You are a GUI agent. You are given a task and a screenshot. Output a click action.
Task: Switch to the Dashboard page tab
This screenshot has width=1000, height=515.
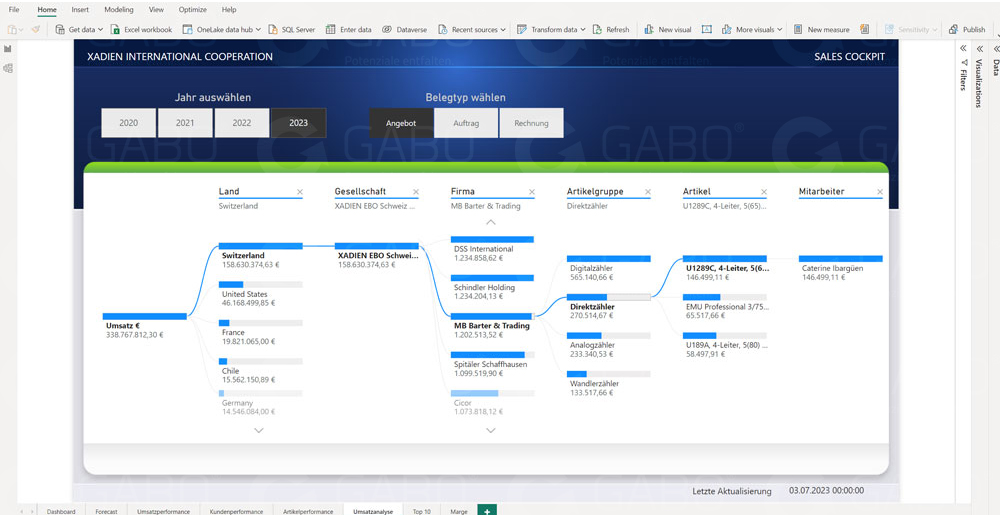click(x=61, y=511)
